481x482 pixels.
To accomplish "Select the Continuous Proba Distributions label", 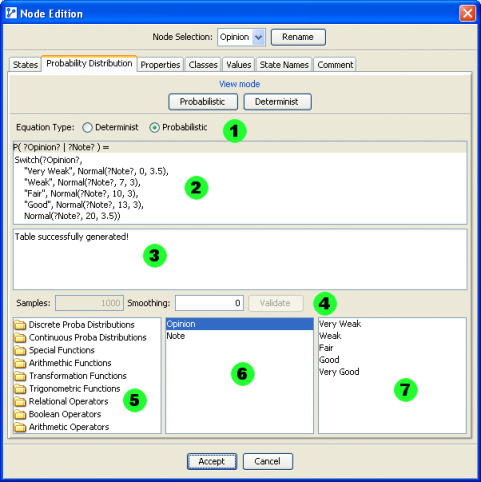I will (88, 338).
